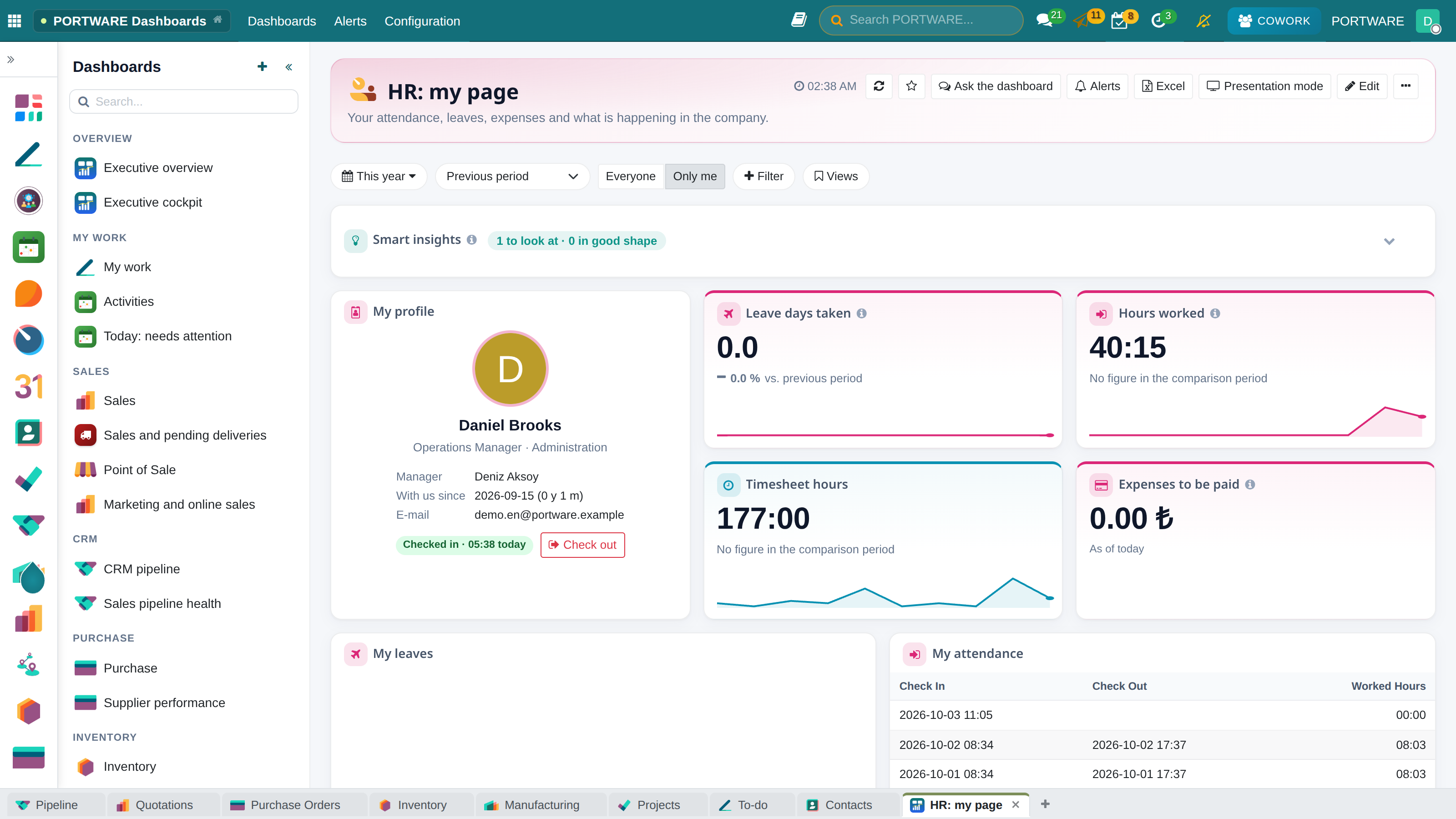The height and width of the screenshot is (819, 1456).
Task: Open the Views dropdown
Action: (x=835, y=177)
